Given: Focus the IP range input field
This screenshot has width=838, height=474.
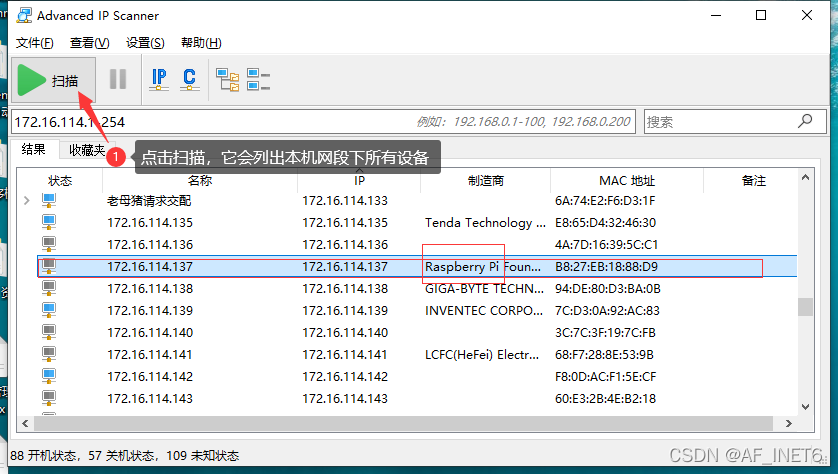Looking at the screenshot, I should coord(323,122).
